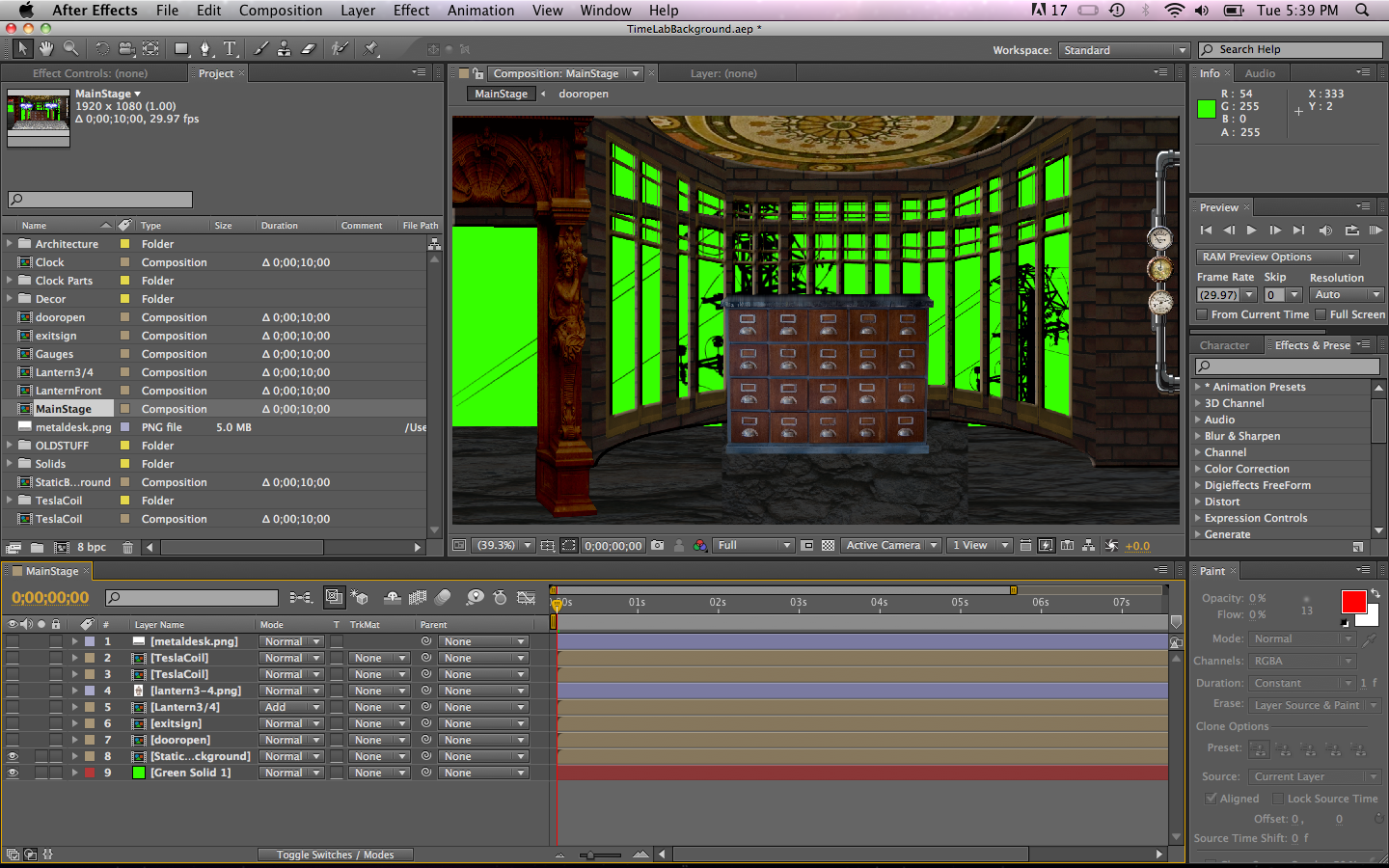Click the exposure +0.0 value
The width and height of the screenshot is (1389, 868).
[1137, 546]
